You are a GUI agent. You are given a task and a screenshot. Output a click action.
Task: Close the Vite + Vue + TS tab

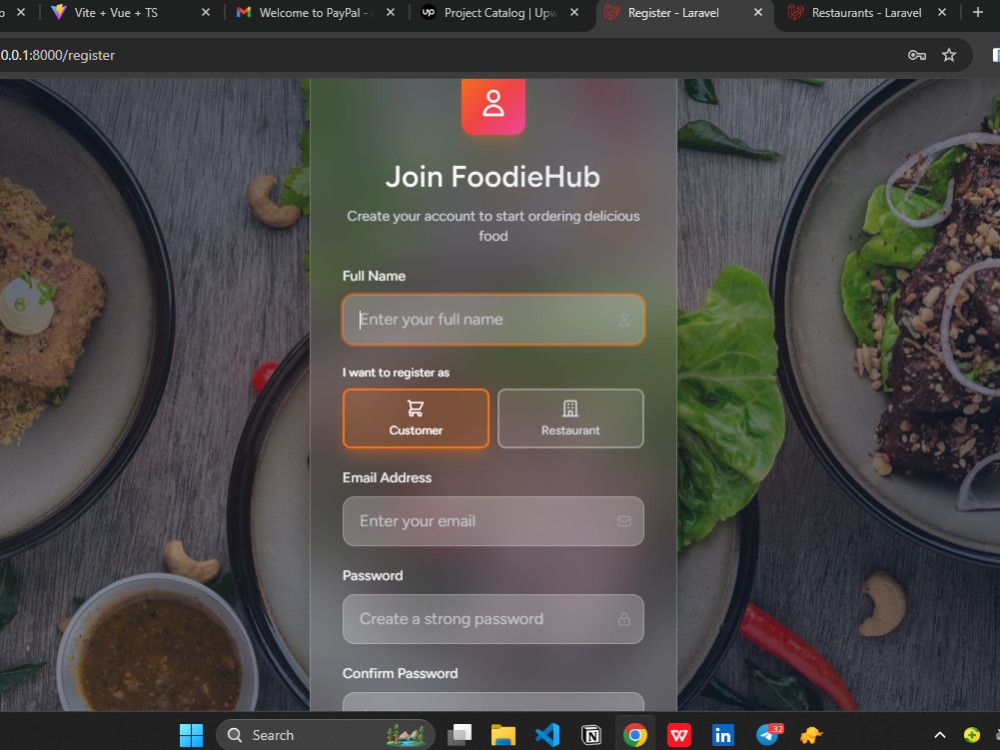coord(205,12)
